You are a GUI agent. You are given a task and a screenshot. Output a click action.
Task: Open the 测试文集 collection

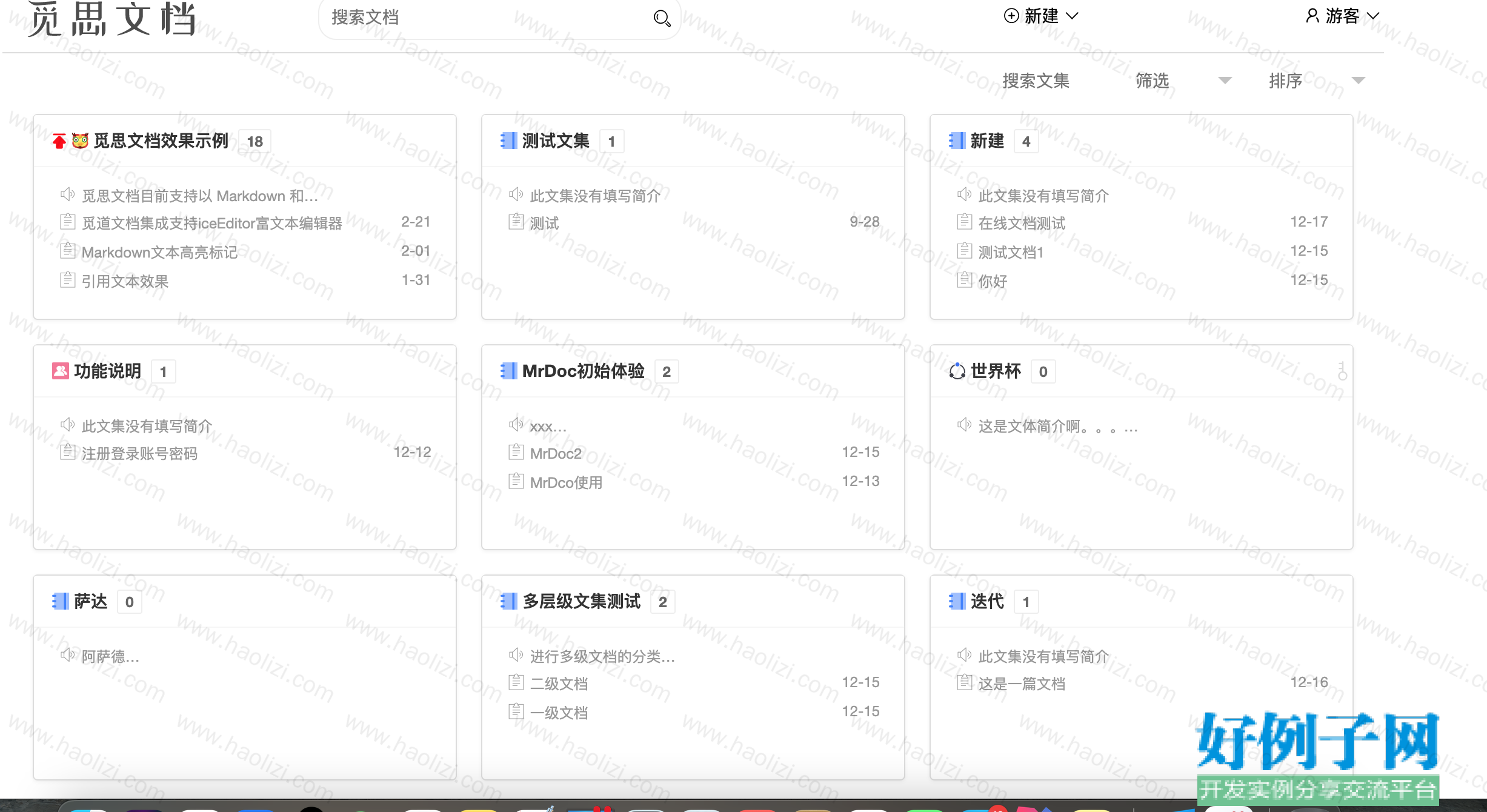[556, 141]
